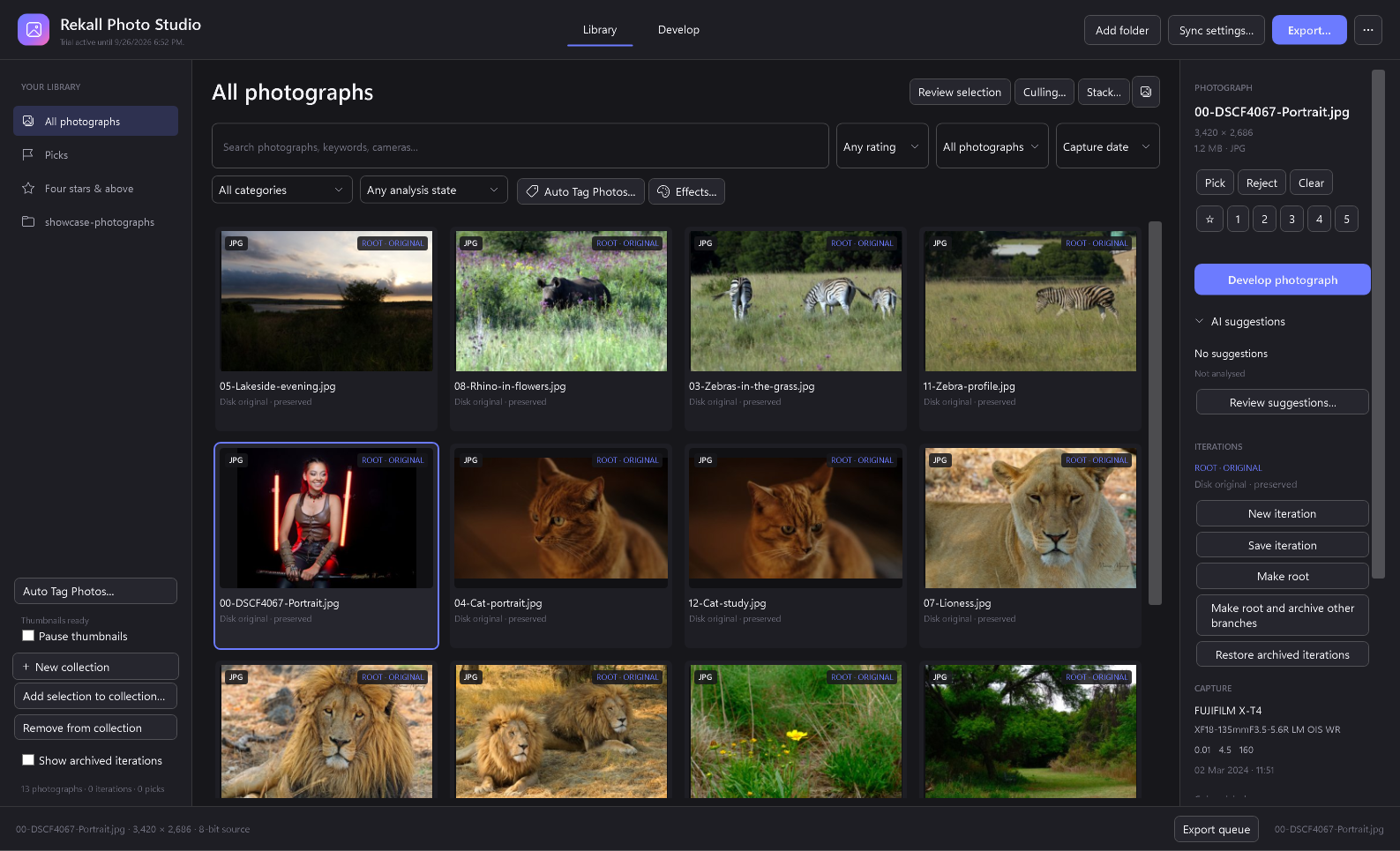Open the more options ellipsis menu

coord(1367,30)
